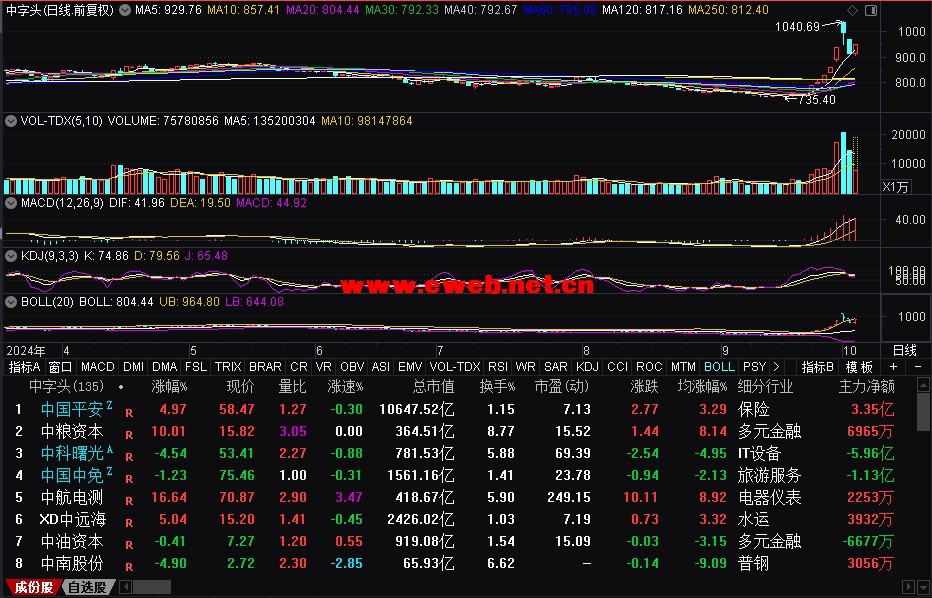Screen dimensions: 932x598
Task: Switch indicator to PSY tab
Action: 754,367
